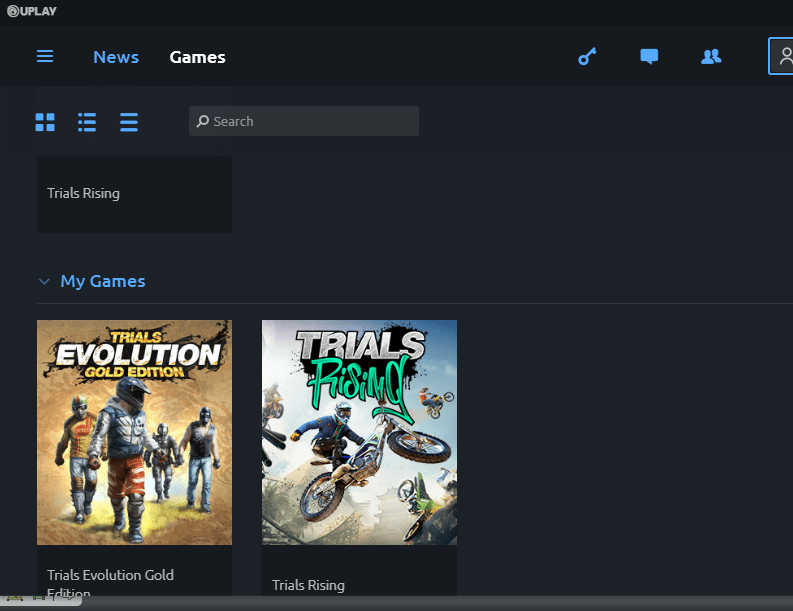
Task: Open the Trials Rising card without cover art
Action: pos(134,194)
